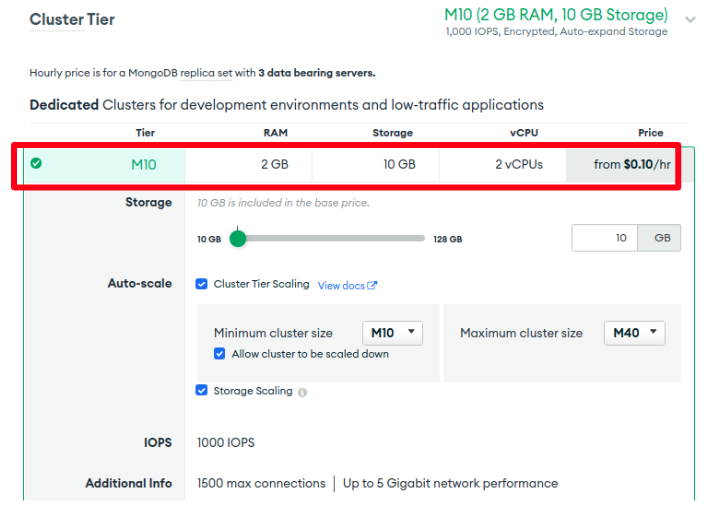This screenshot has height=511, width=711.
Task: Click the IOPS row label
Action: pyautogui.click(x=158, y=443)
